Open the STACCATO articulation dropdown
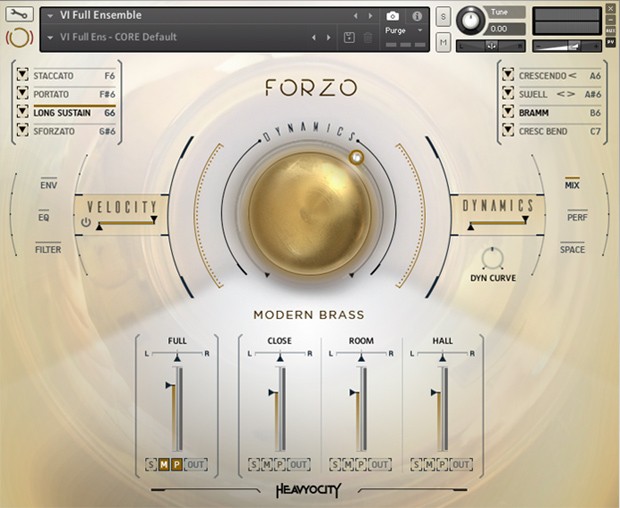Viewport: 620px width, 508px height. coord(23,74)
